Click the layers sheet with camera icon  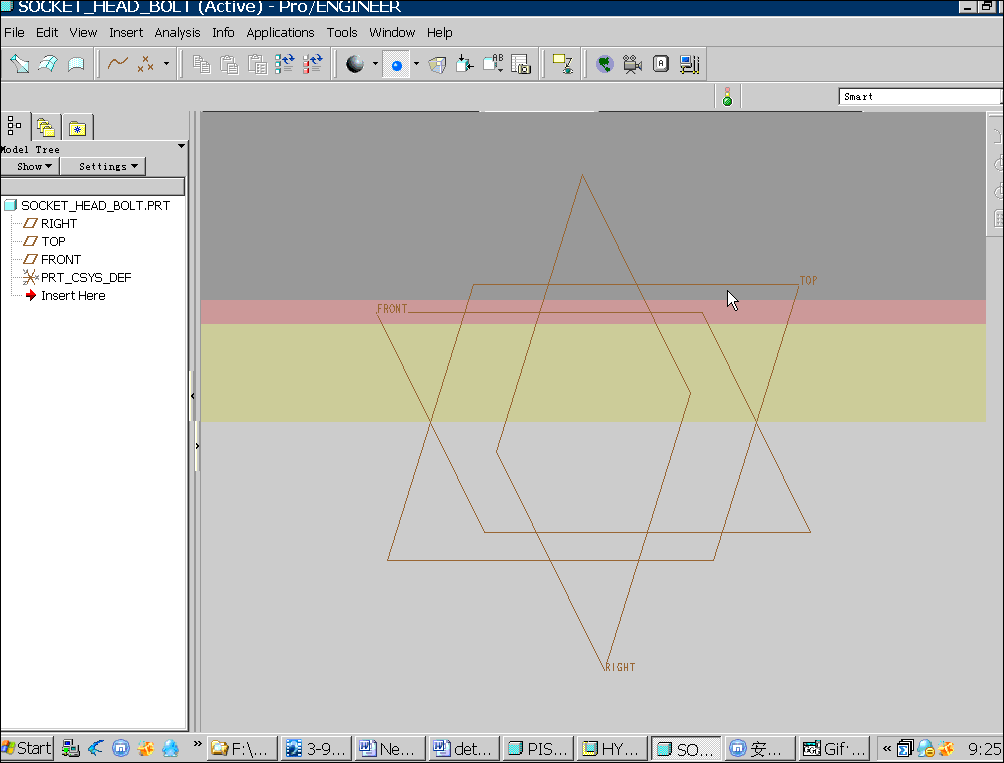tap(521, 64)
